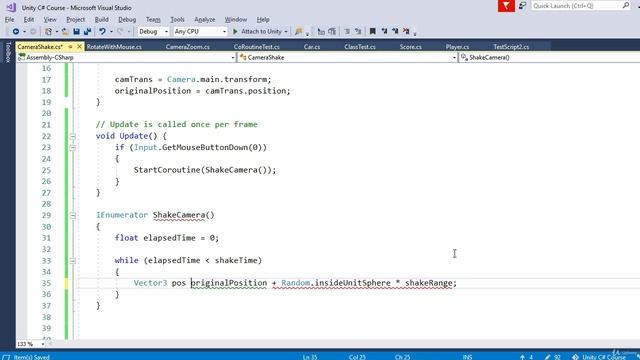The width and height of the screenshot is (640, 360).
Task: Collapse the if block at line 23
Action: click(73, 148)
